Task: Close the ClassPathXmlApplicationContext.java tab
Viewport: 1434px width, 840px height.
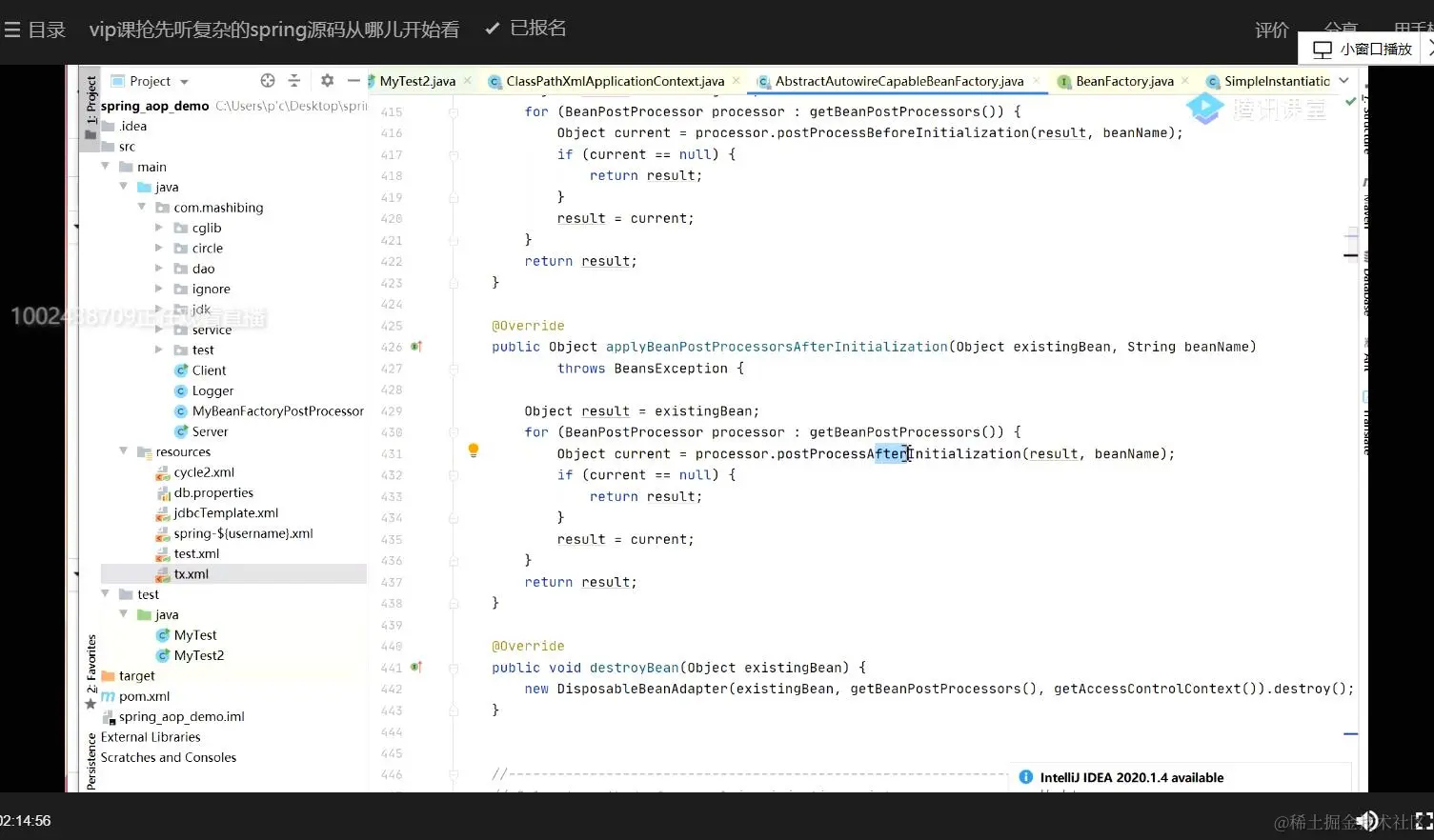Action: 736,81
